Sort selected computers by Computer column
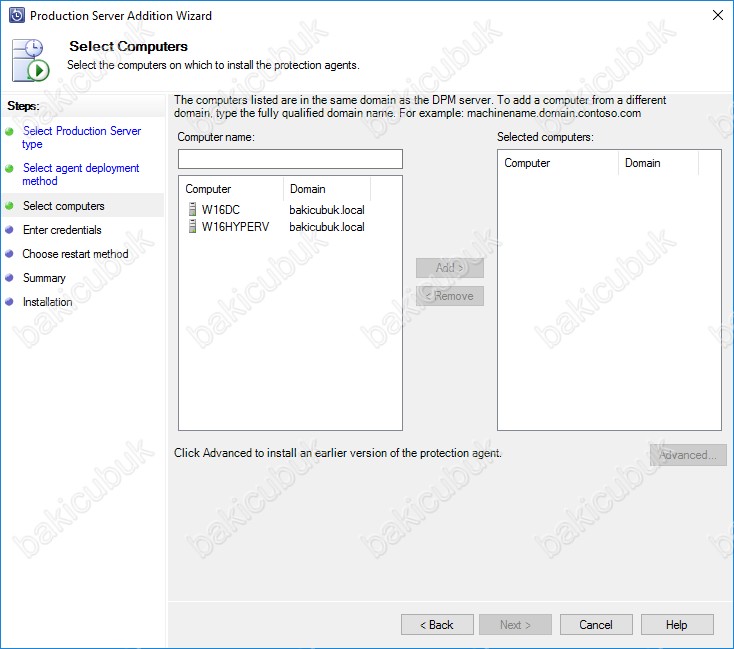Screen dimensions: 734x649 (x=558, y=163)
